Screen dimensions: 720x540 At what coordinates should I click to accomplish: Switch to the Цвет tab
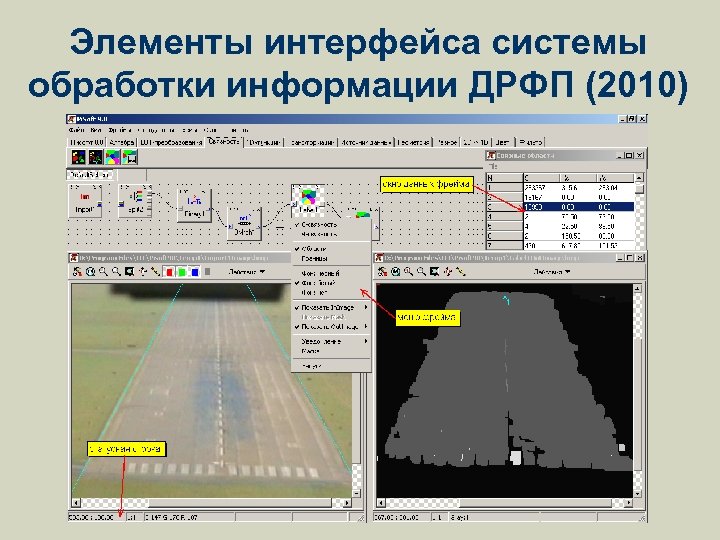click(503, 142)
